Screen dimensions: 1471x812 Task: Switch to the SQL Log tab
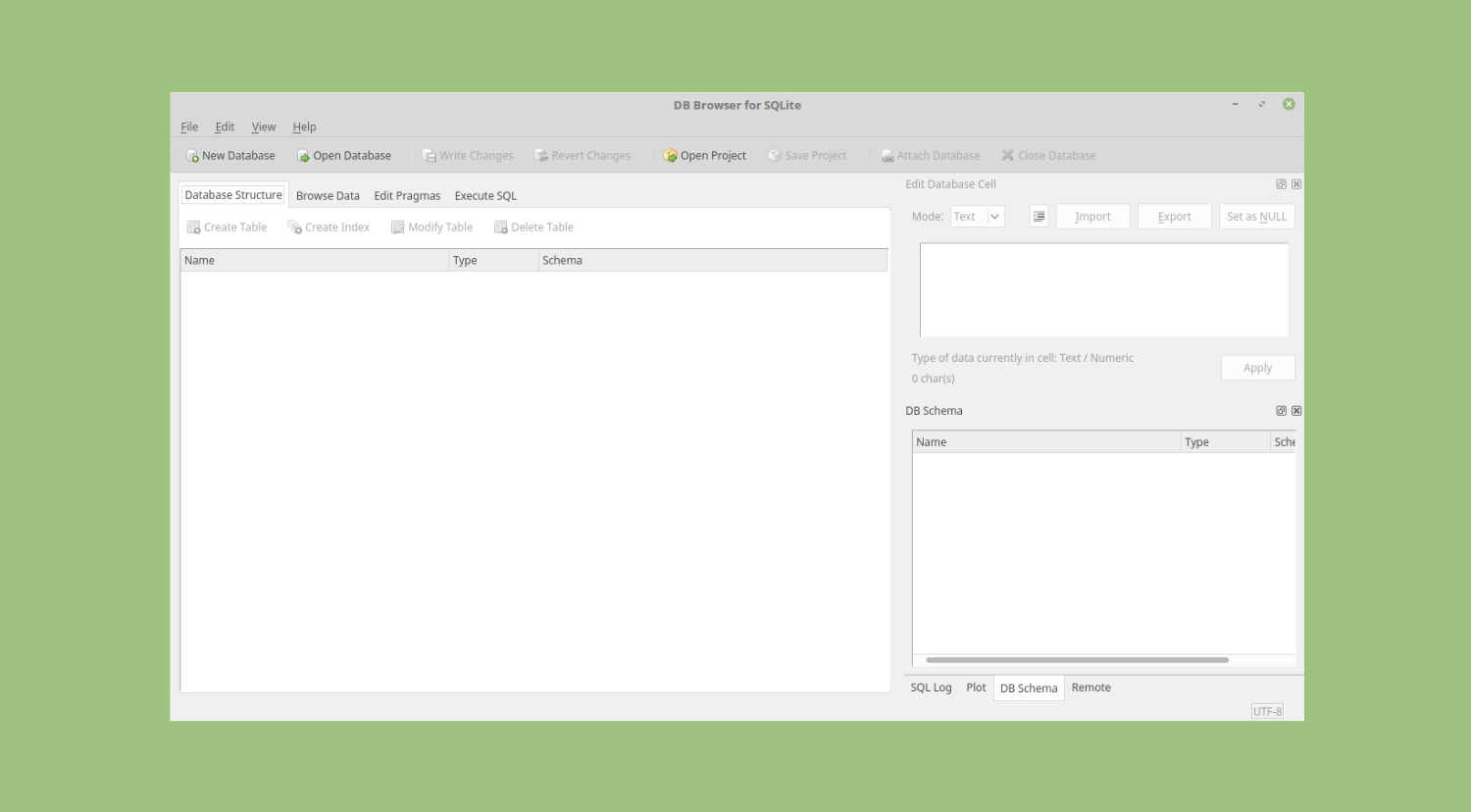pos(931,688)
